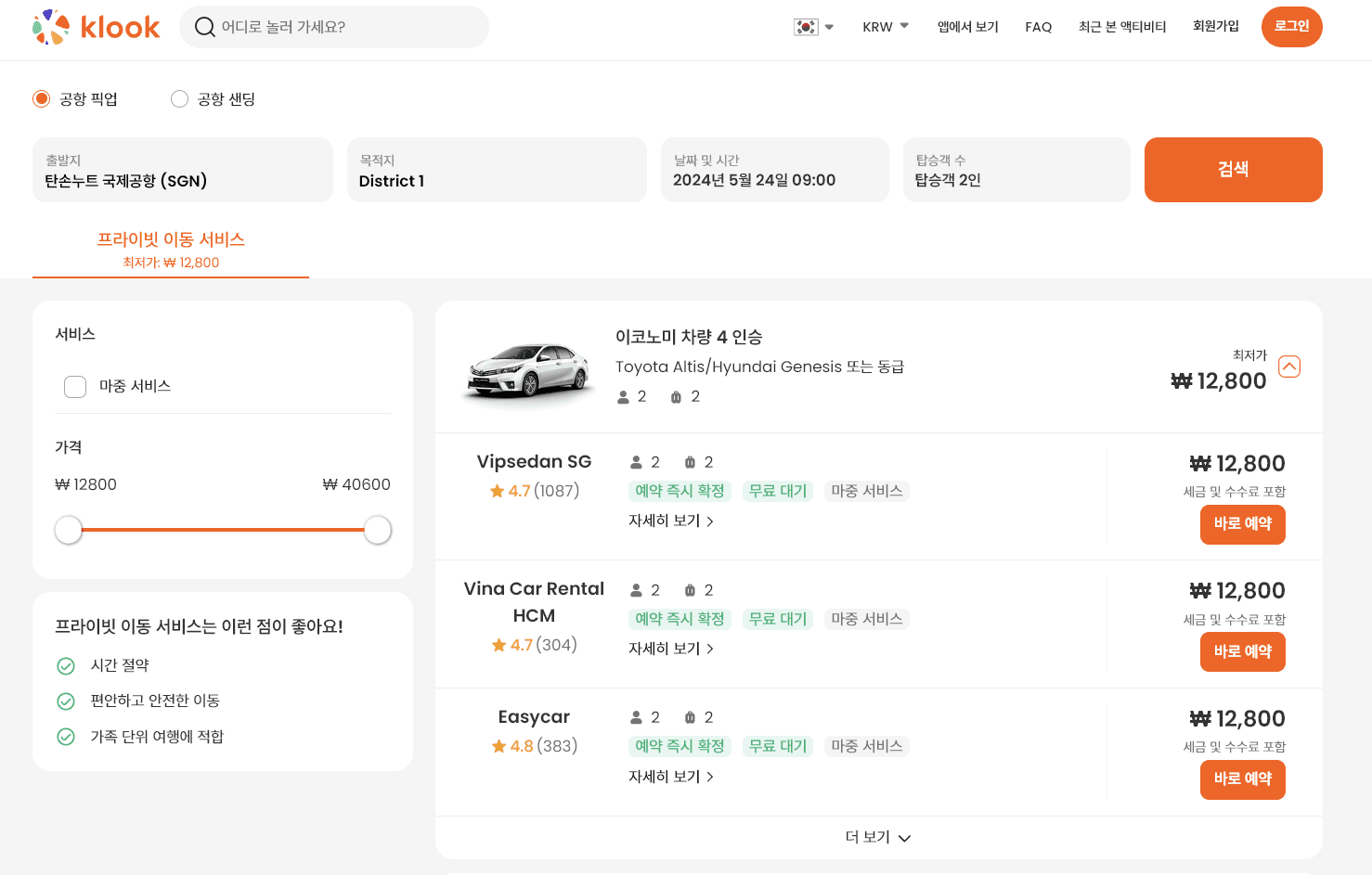Image resolution: width=1372 pixels, height=875 pixels.
Task: Click the Korean flag icon
Action: (x=806, y=27)
